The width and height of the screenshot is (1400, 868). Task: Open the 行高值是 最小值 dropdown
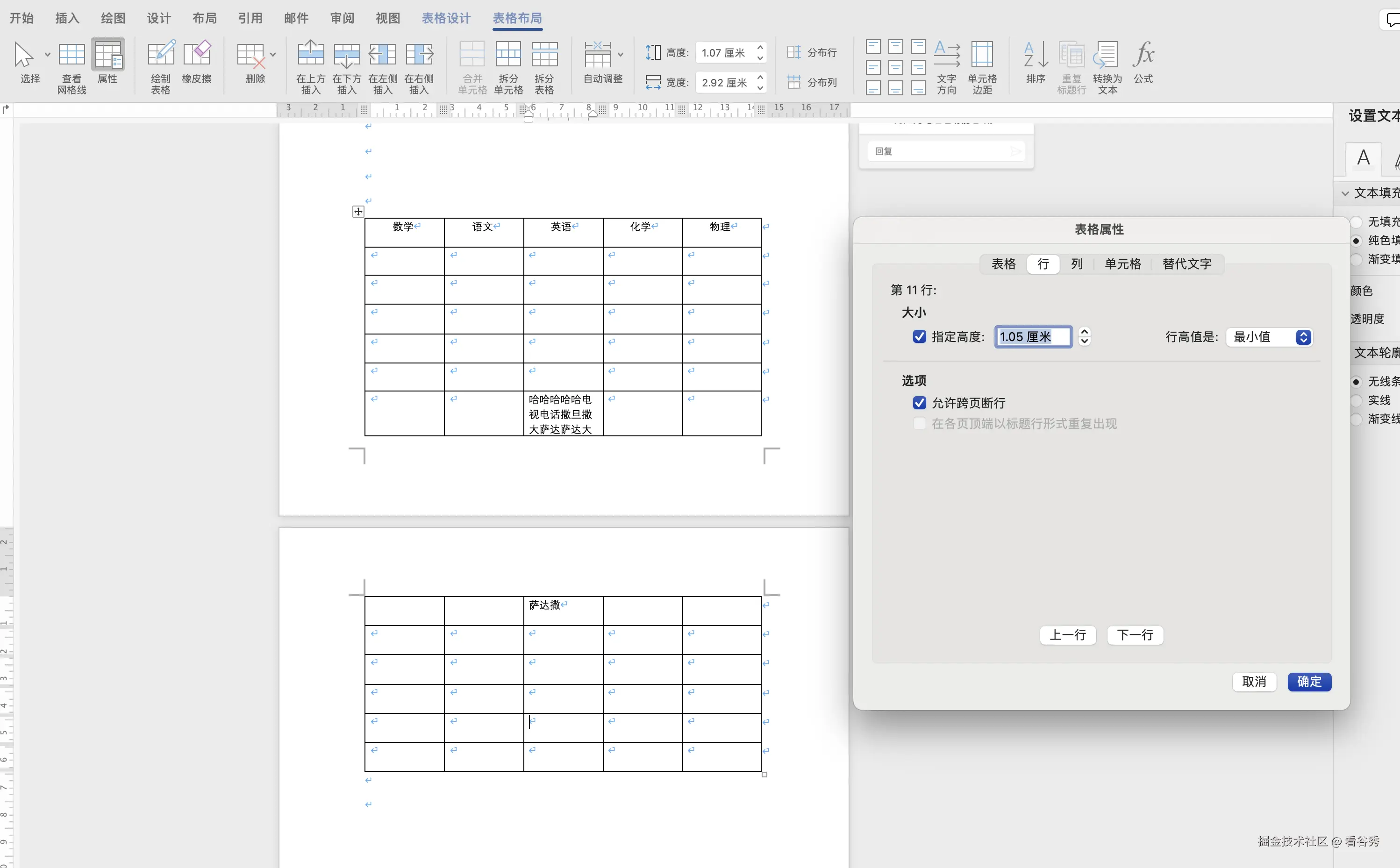coord(1269,337)
